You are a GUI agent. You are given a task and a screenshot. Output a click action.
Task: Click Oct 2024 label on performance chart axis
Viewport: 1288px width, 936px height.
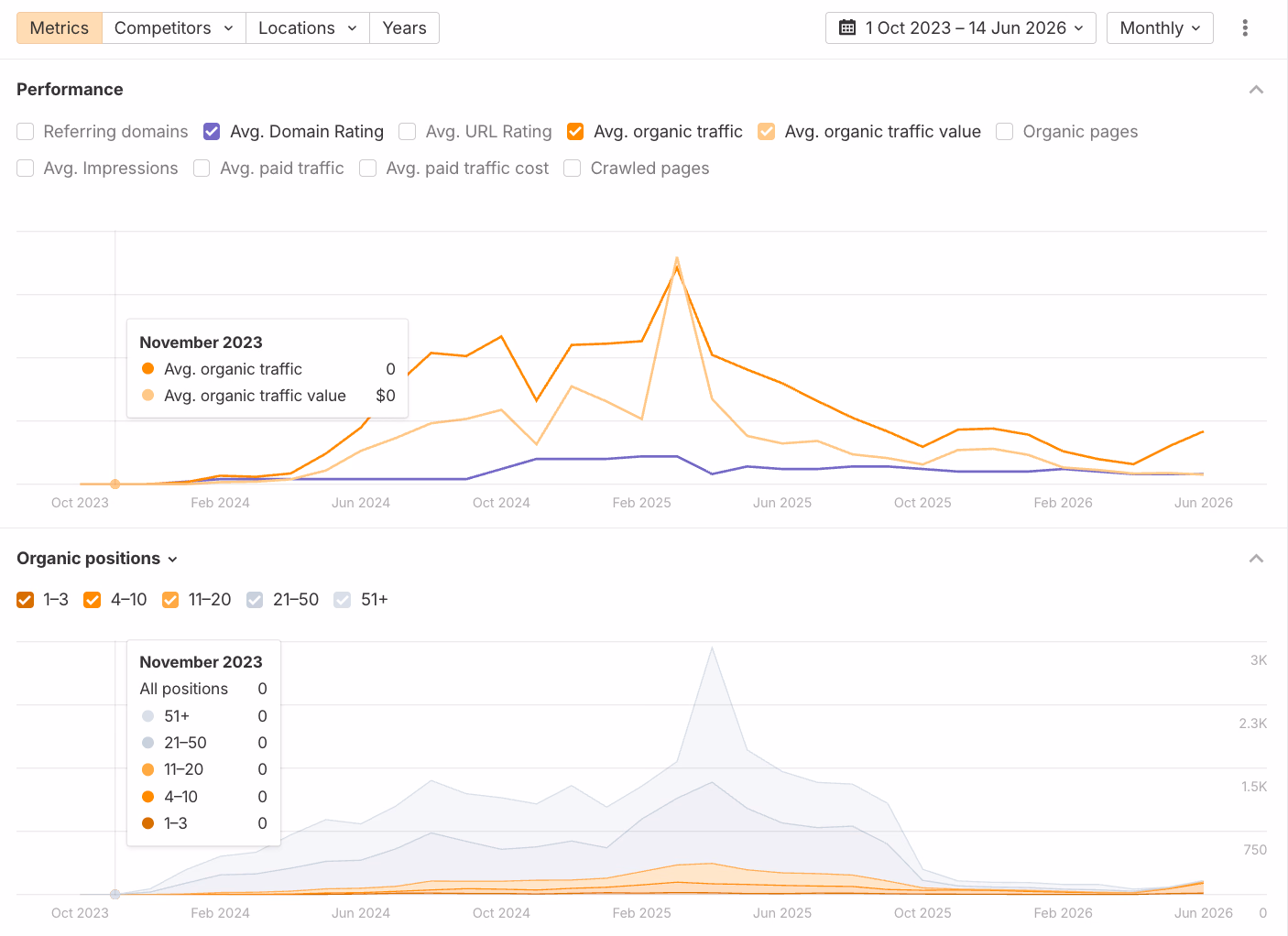pyautogui.click(x=501, y=503)
